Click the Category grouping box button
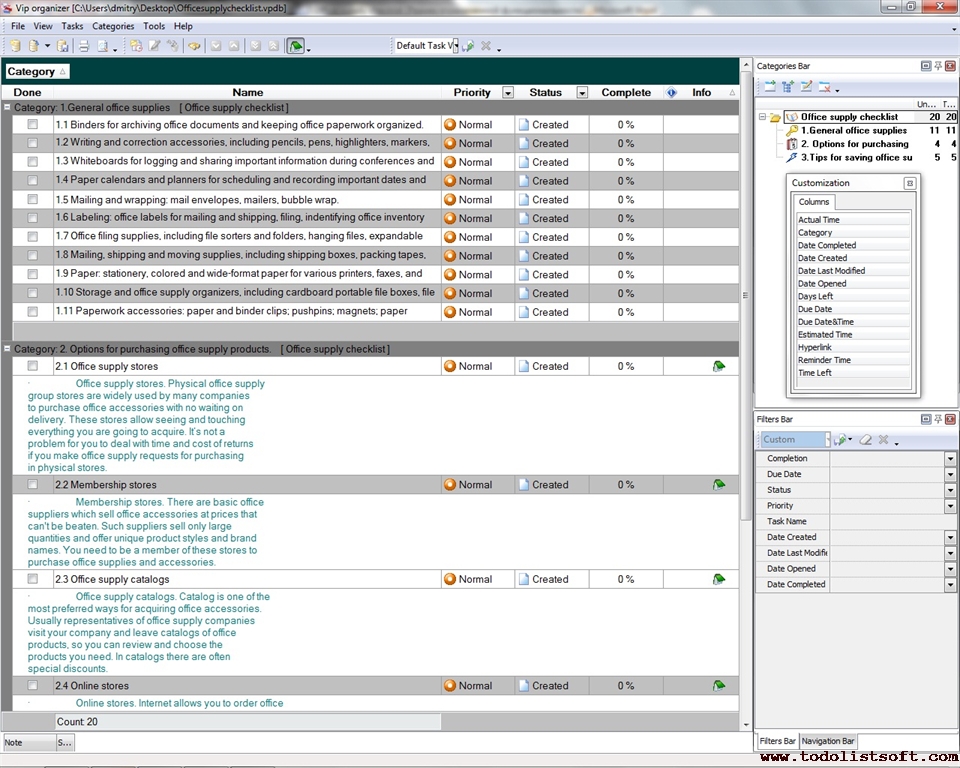 (x=37, y=72)
